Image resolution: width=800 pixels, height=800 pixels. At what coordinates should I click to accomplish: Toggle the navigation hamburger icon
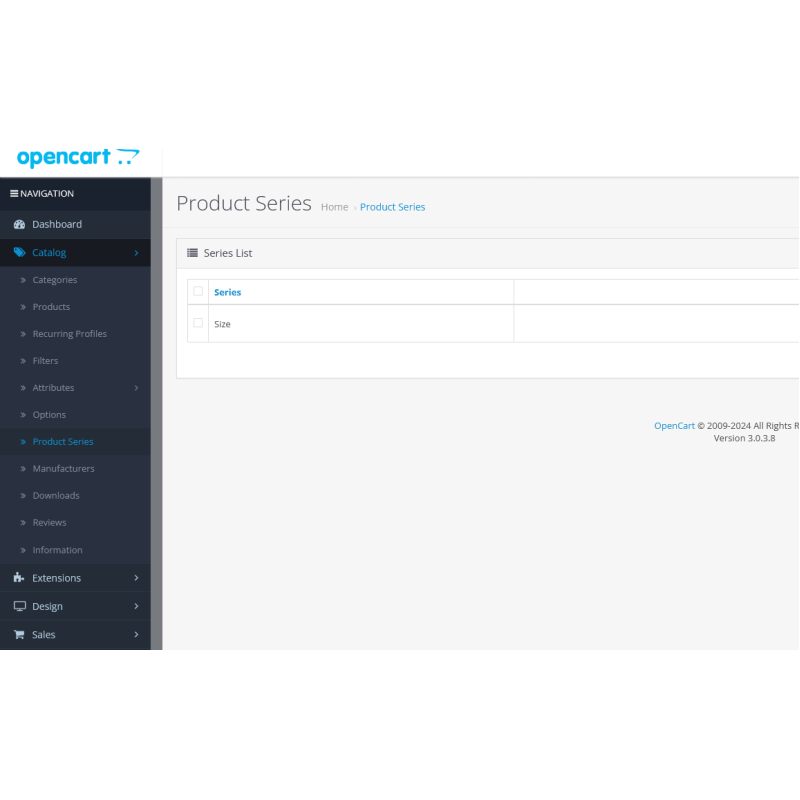click(x=14, y=194)
